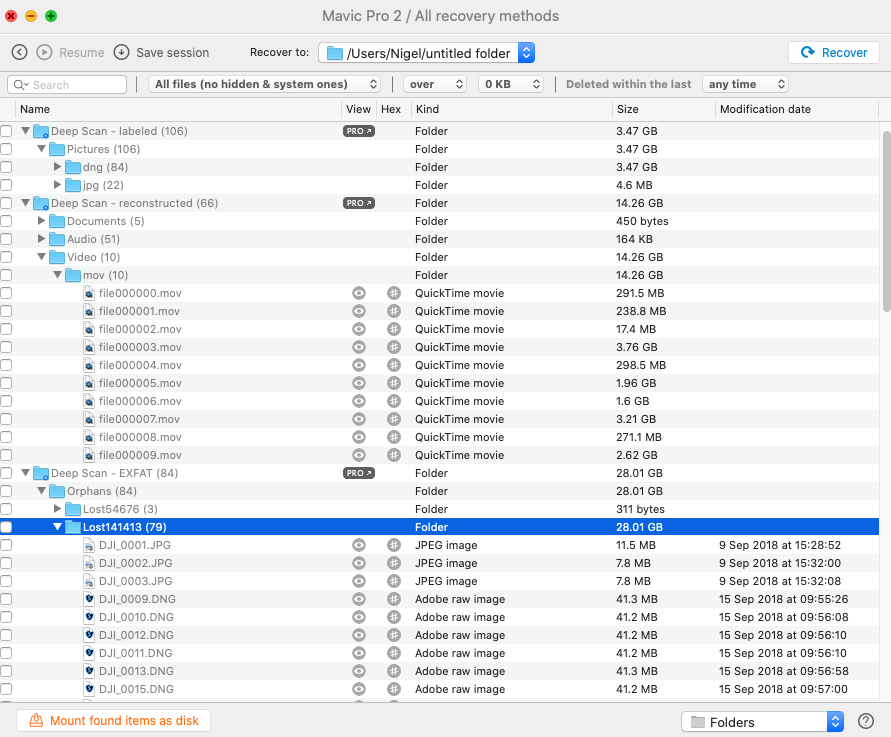The height and width of the screenshot is (737, 891).
Task: Expand the Lost54676 (3) folder
Action: (x=57, y=509)
